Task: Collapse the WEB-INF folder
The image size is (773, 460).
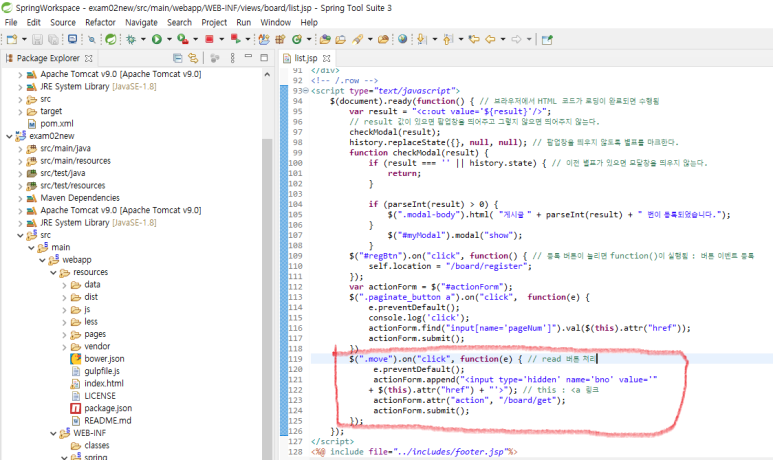Action: tap(53, 433)
